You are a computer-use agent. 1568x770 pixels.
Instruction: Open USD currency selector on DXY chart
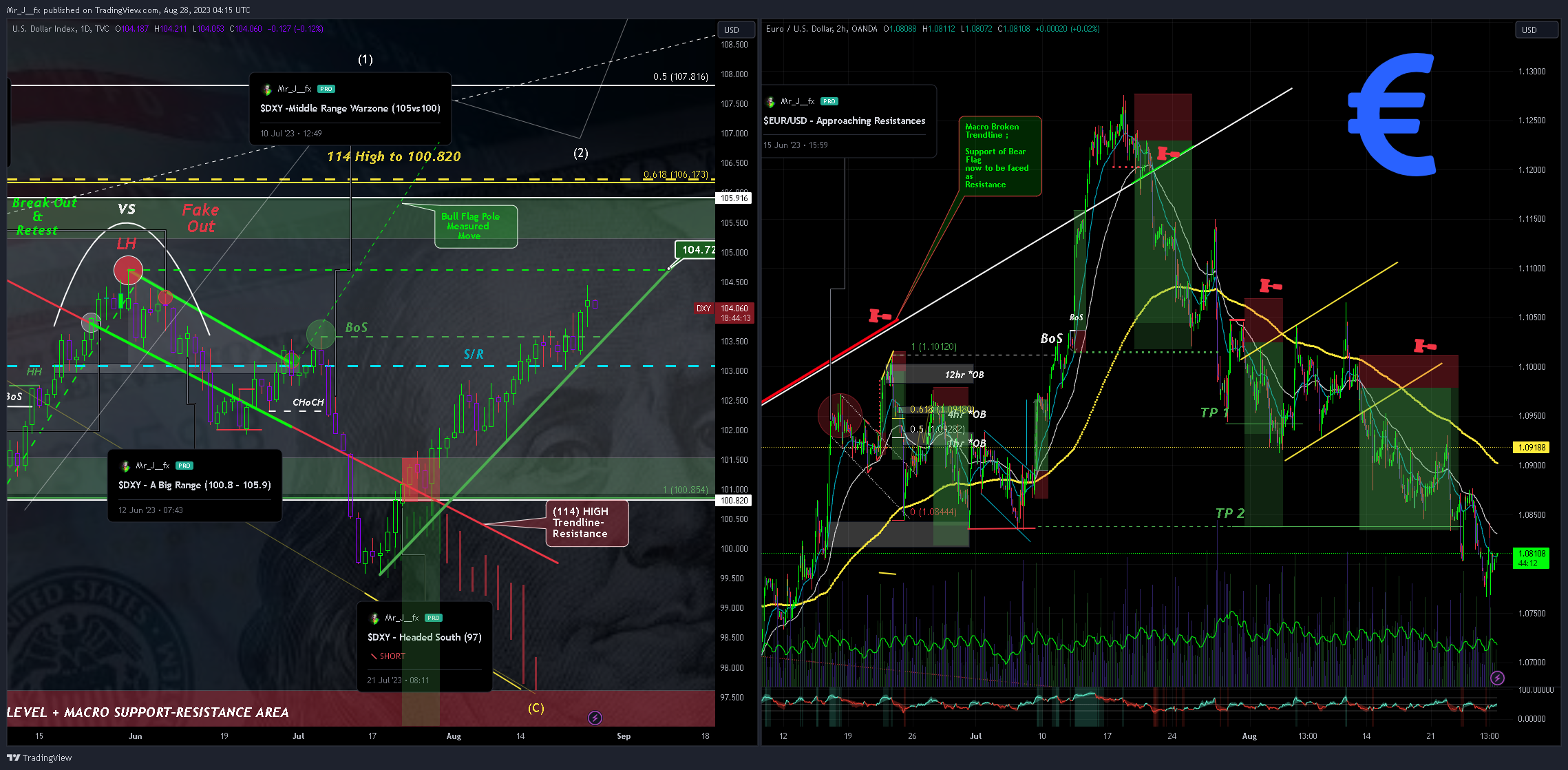point(736,30)
